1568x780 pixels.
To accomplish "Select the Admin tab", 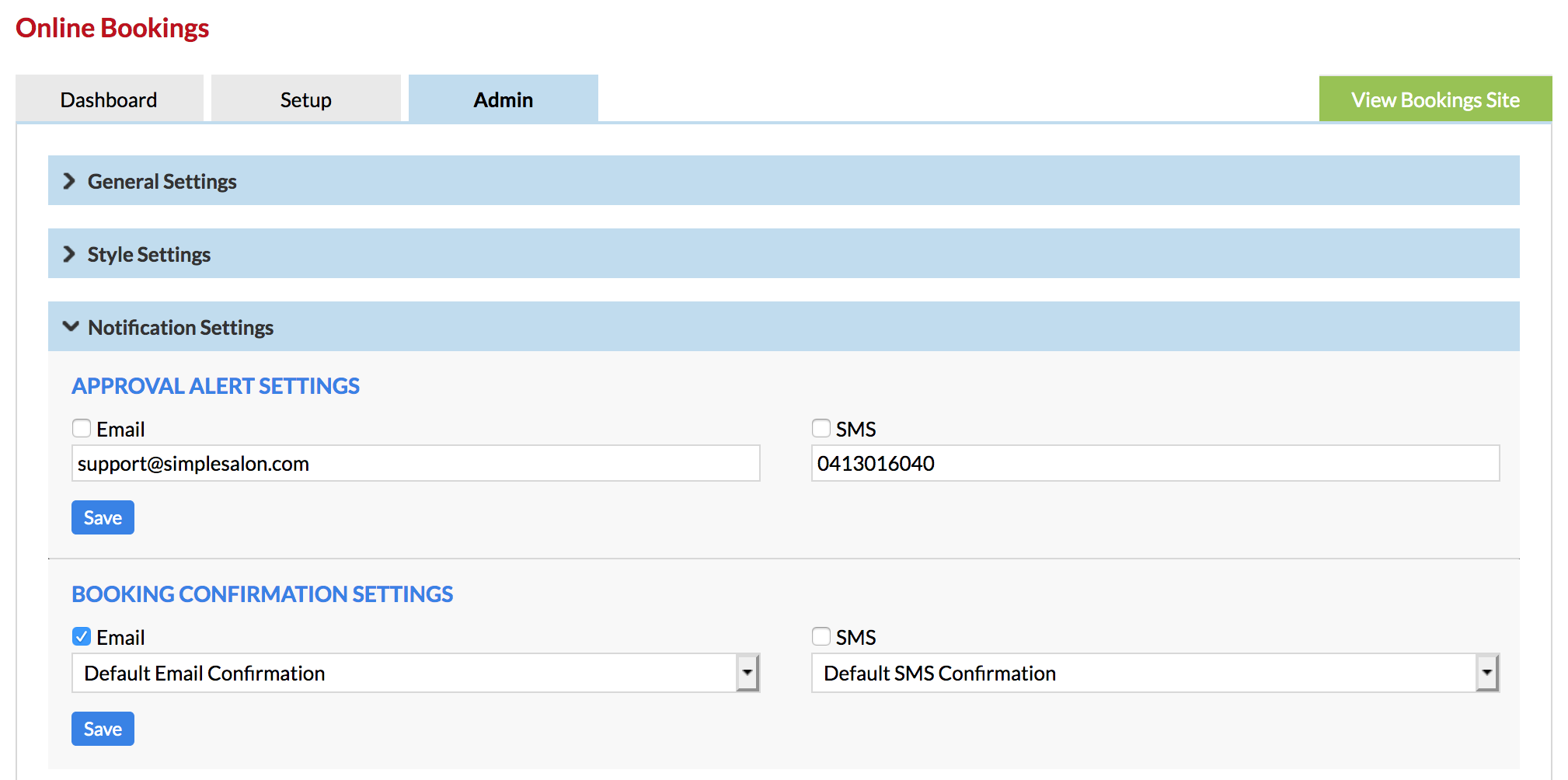I will 504,99.
